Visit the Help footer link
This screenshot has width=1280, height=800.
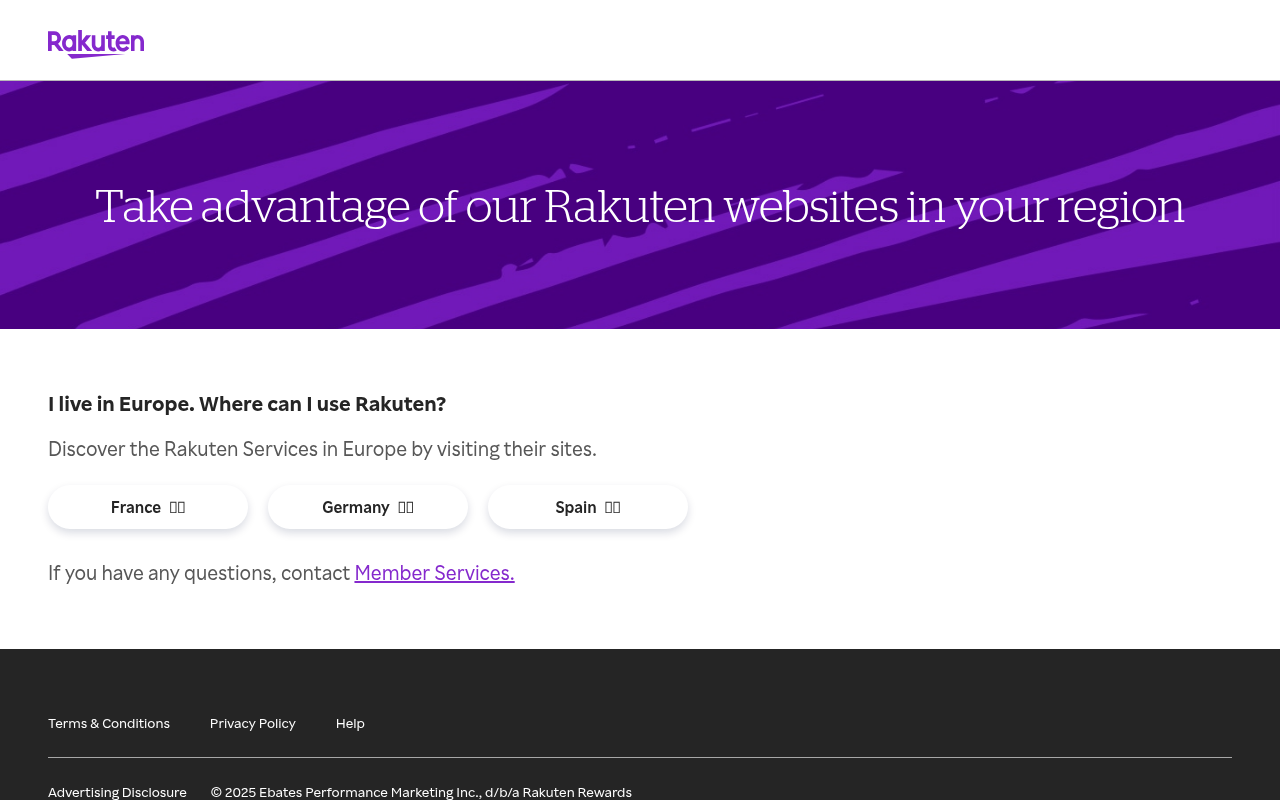(350, 723)
